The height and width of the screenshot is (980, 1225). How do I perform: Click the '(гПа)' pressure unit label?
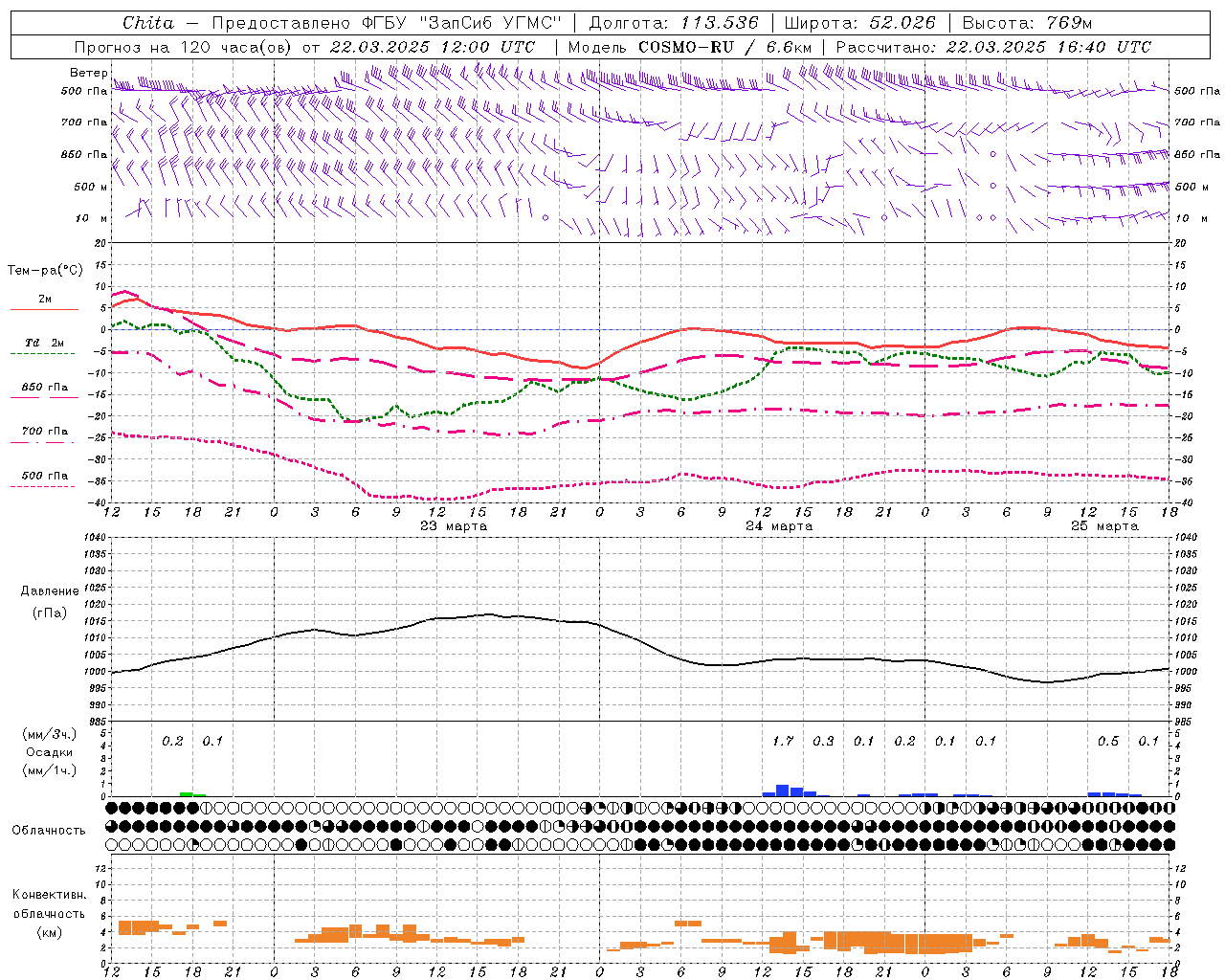[x=50, y=613]
